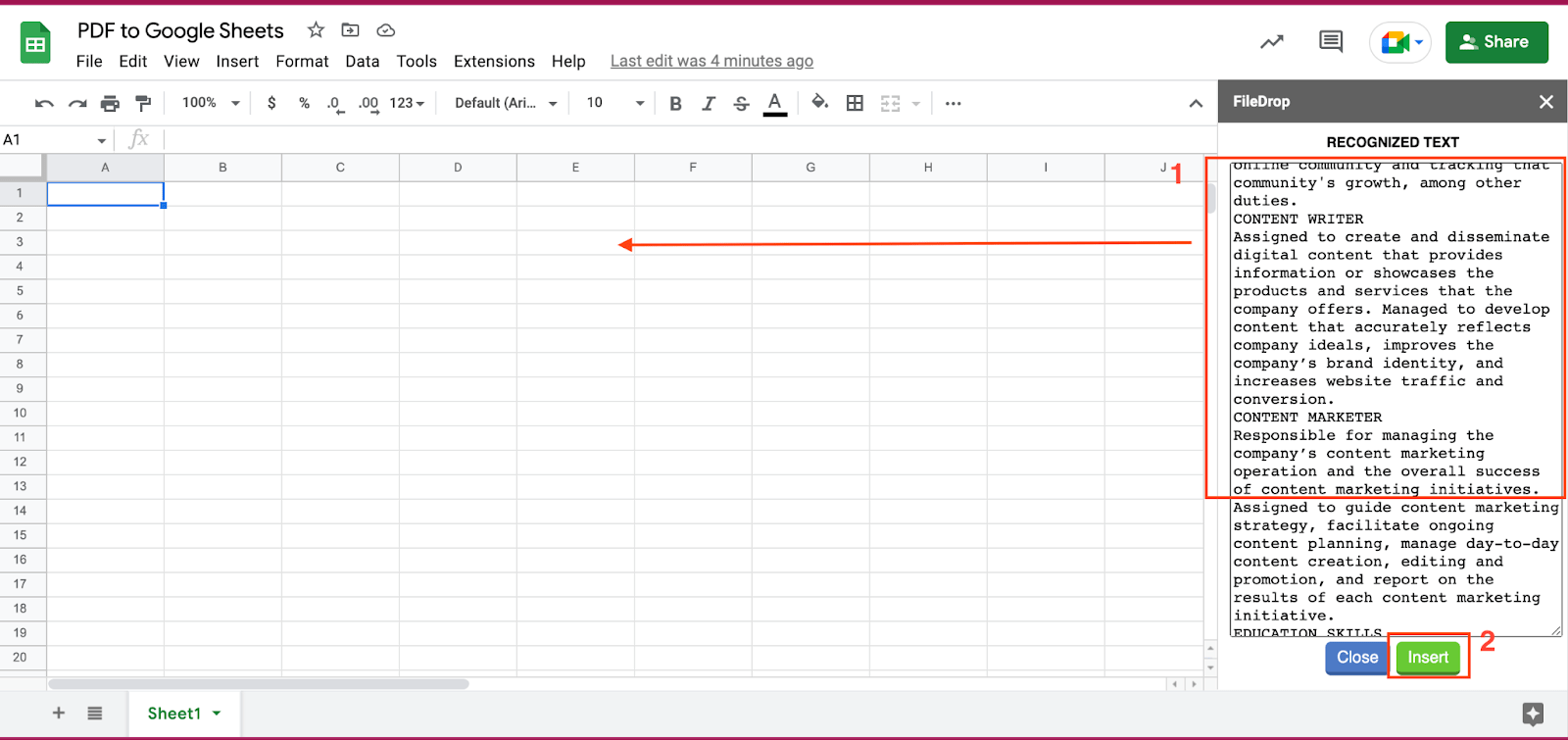The image size is (1568, 740).
Task: Open the 123 number format dropdown
Action: 407,103
